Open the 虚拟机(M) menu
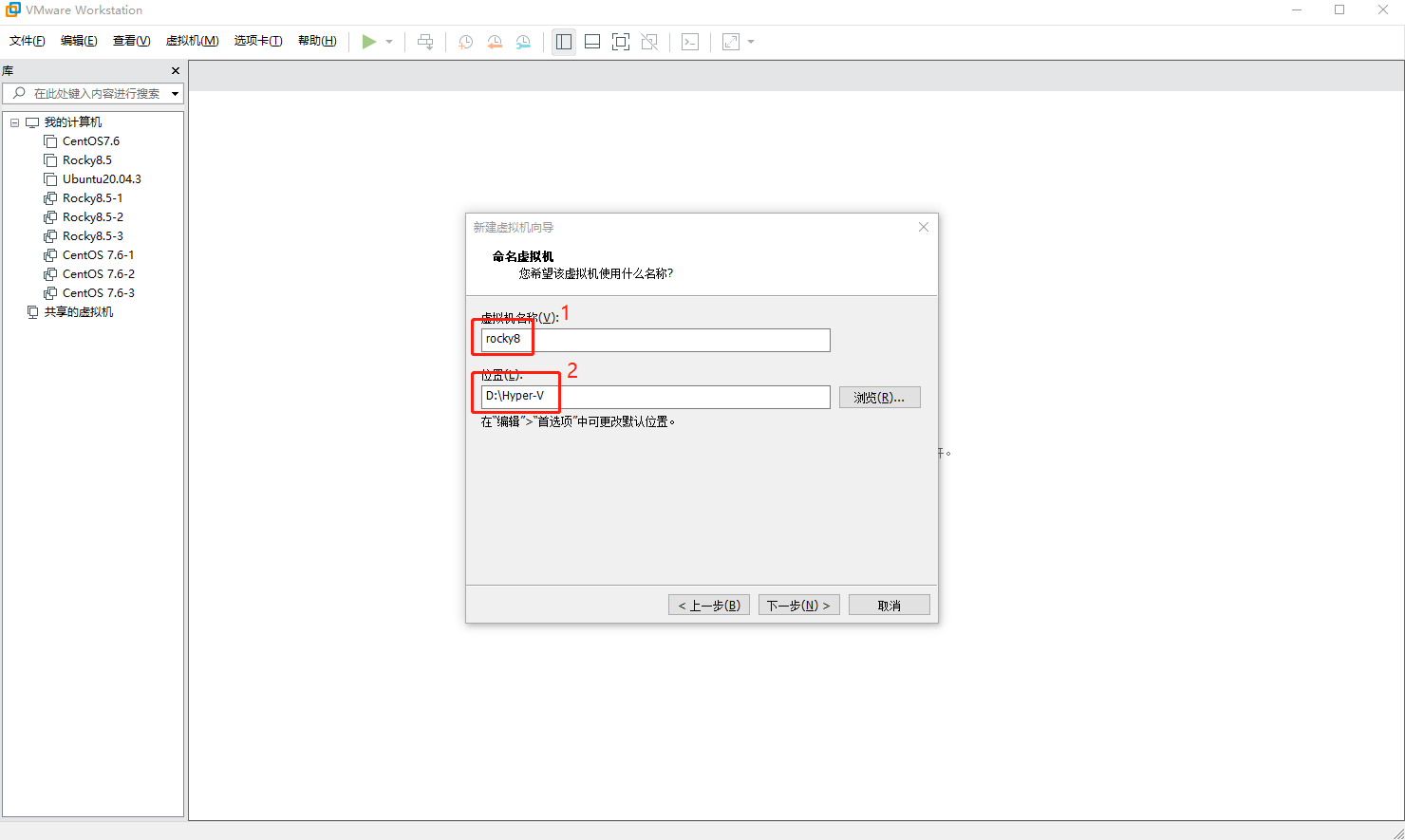1405x840 pixels. click(x=192, y=41)
